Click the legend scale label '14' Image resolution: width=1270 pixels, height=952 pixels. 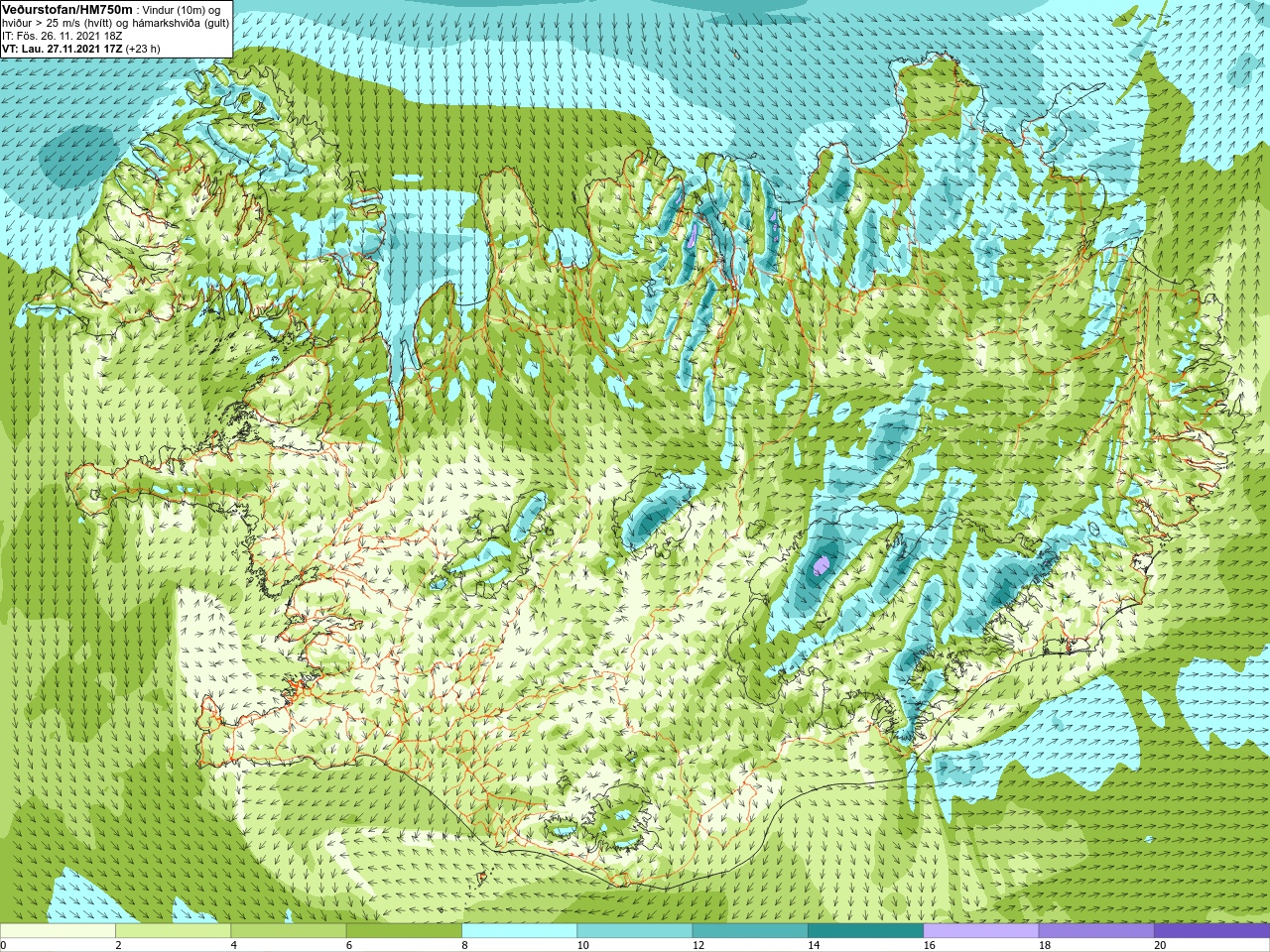[x=814, y=945]
